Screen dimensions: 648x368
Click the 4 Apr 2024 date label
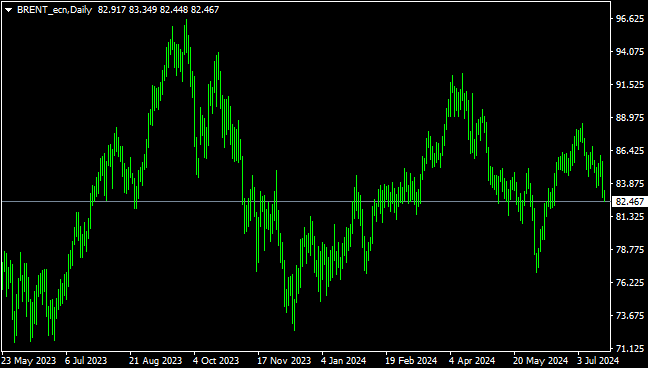pos(472,361)
